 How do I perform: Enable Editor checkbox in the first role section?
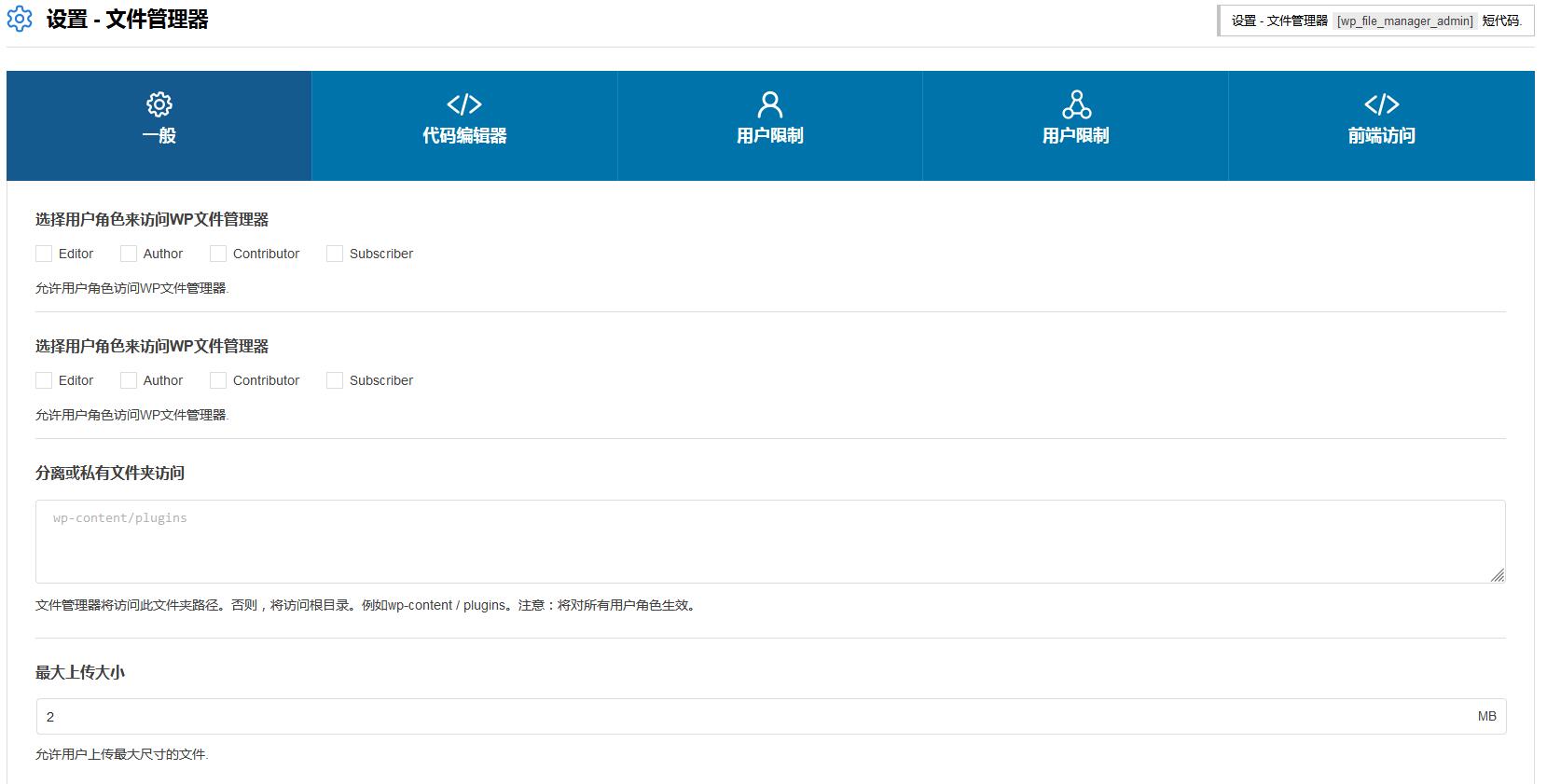(44, 254)
